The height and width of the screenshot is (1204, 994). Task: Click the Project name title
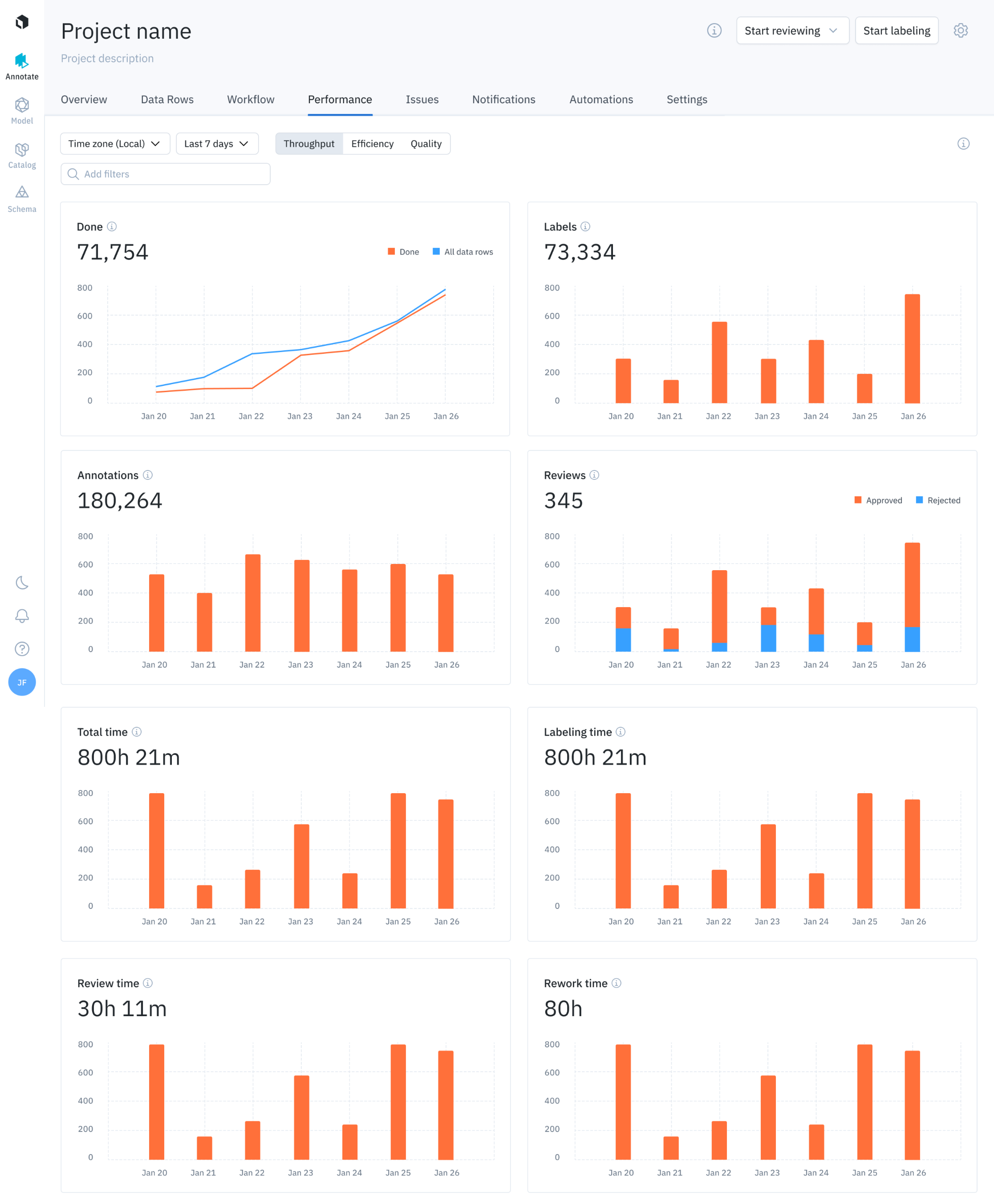click(x=126, y=31)
